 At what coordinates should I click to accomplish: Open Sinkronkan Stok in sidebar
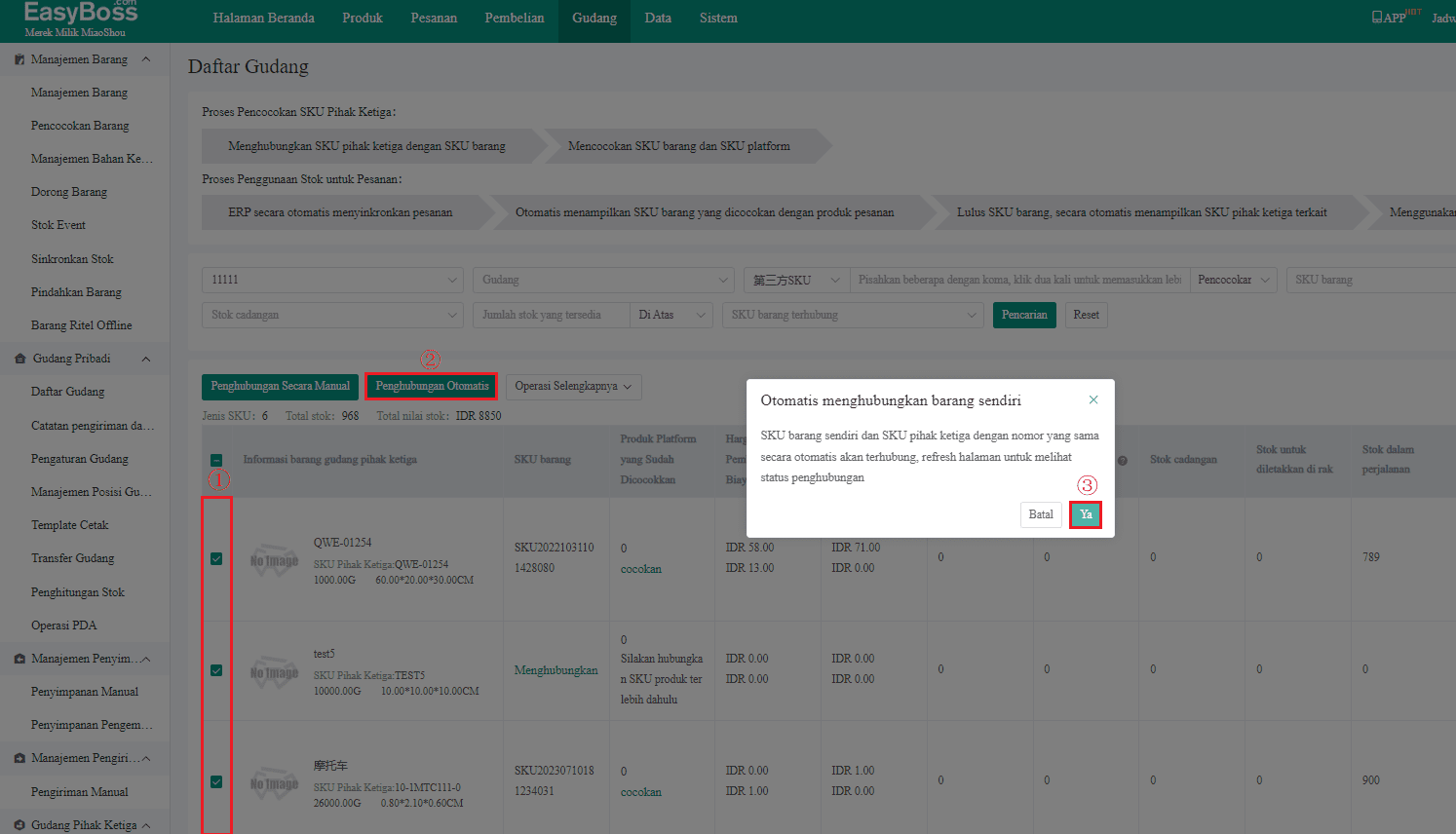[x=72, y=259]
